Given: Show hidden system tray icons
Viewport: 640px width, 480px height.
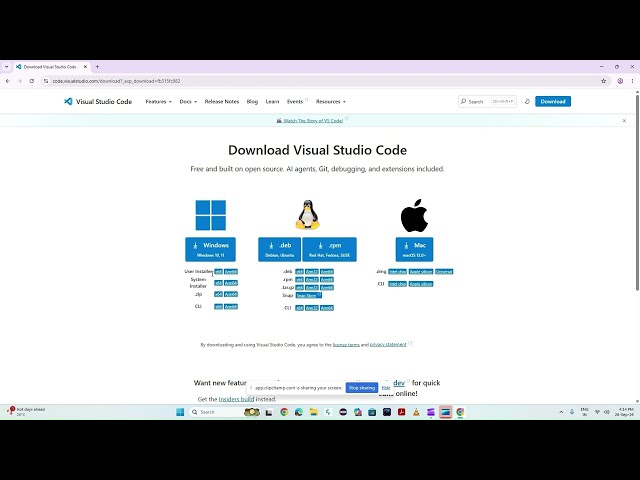Looking at the screenshot, I should (x=561, y=412).
